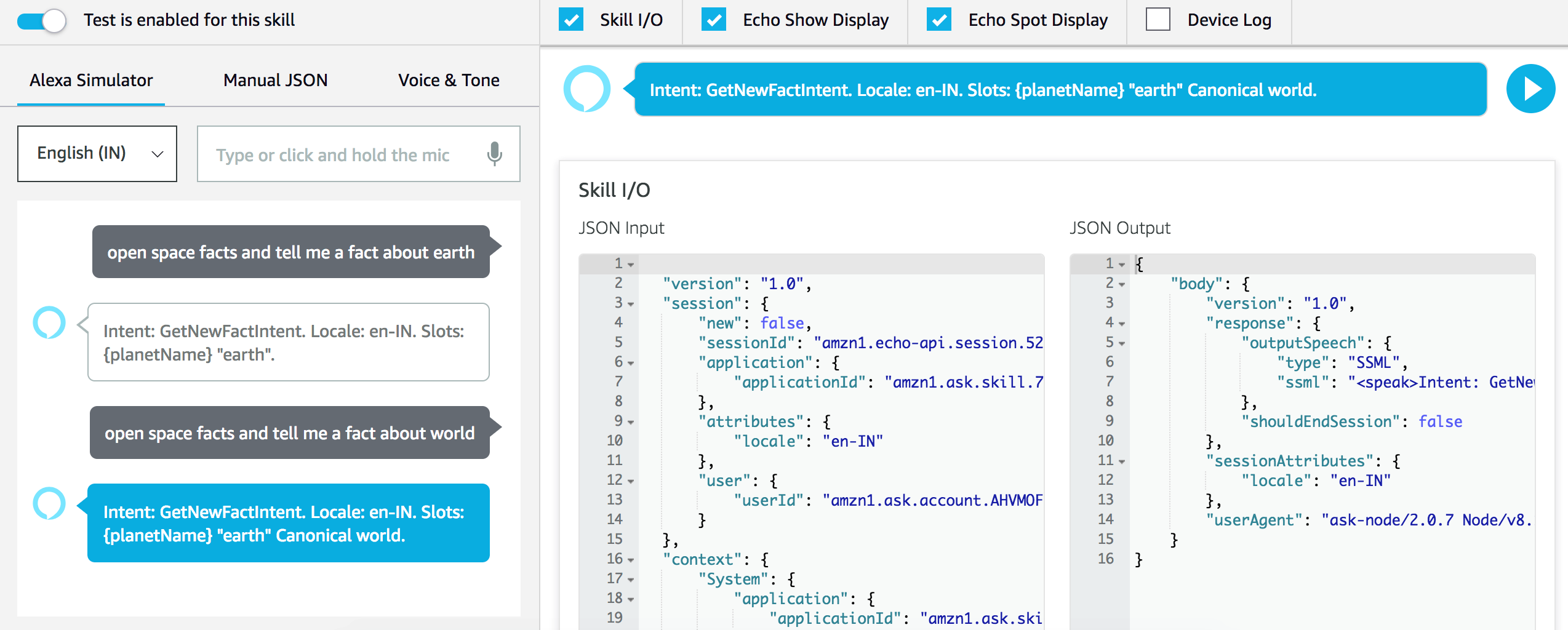Switch to the Manual JSON tab
Screen dimensions: 1568x630
[275, 80]
